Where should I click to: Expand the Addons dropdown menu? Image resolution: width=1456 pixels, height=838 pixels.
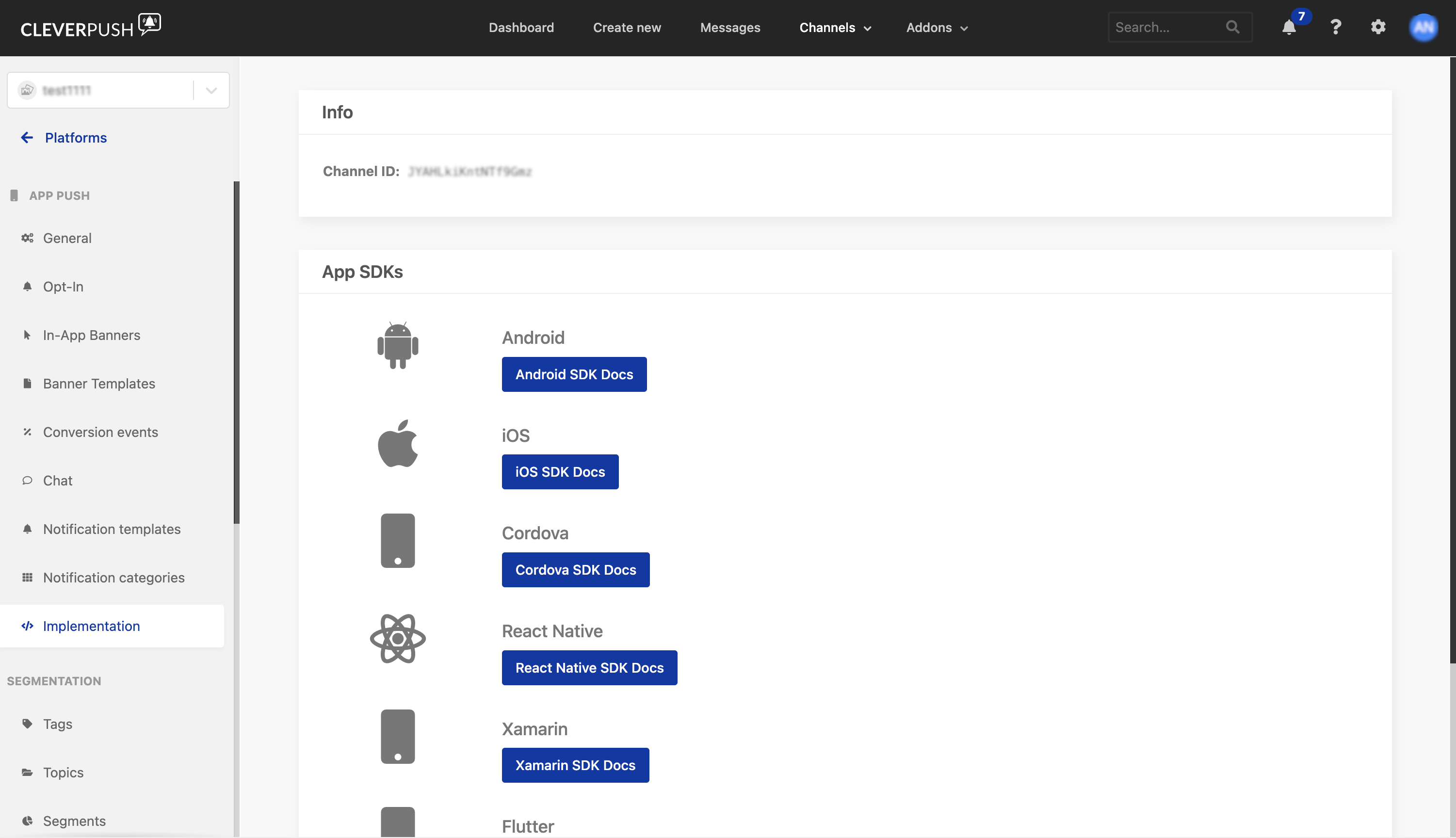coord(937,28)
